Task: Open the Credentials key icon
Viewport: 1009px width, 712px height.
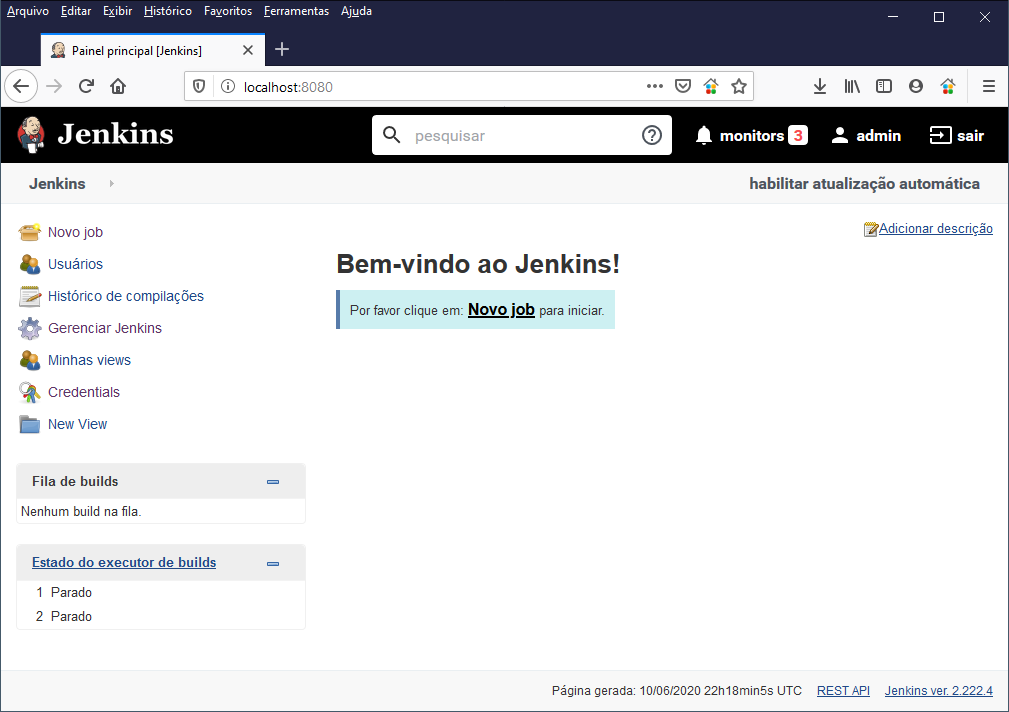Action: pyautogui.click(x=31, y=392)
